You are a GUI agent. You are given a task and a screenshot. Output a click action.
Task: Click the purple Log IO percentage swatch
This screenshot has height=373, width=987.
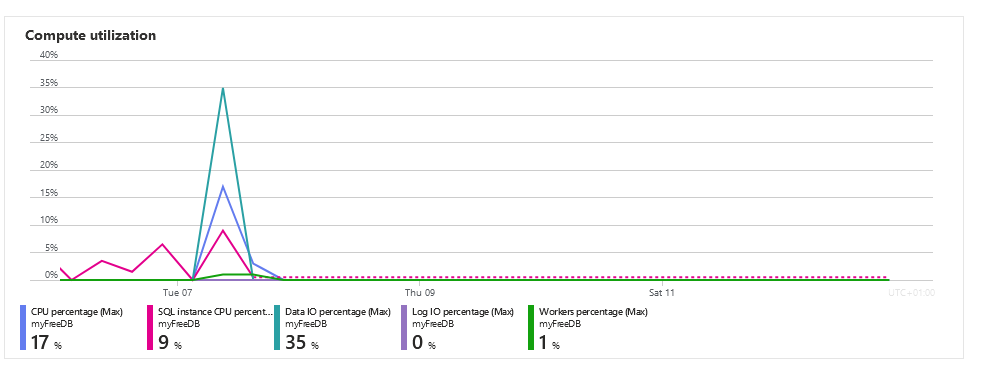click(x=404, y=327)
